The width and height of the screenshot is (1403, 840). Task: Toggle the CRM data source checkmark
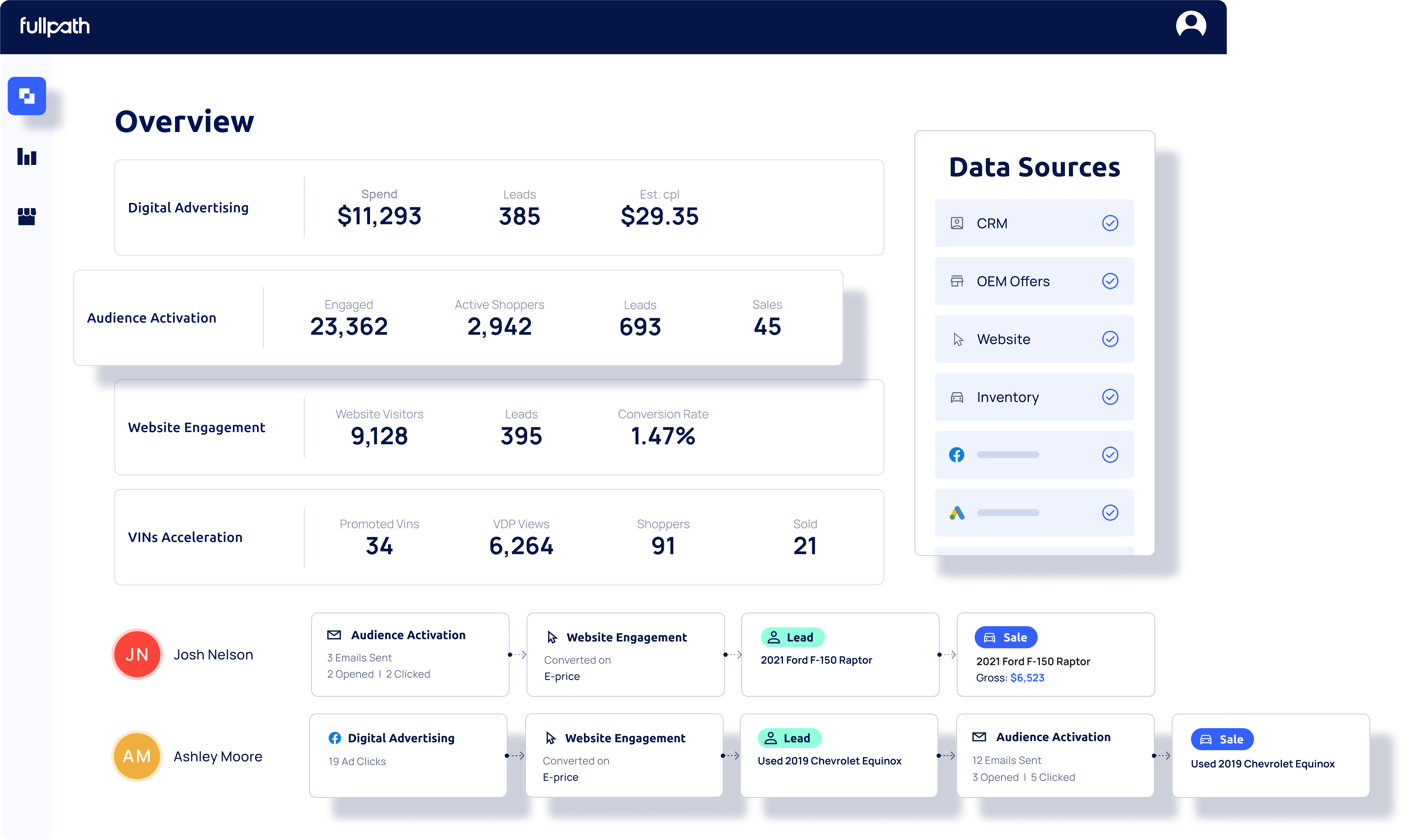1110,223
